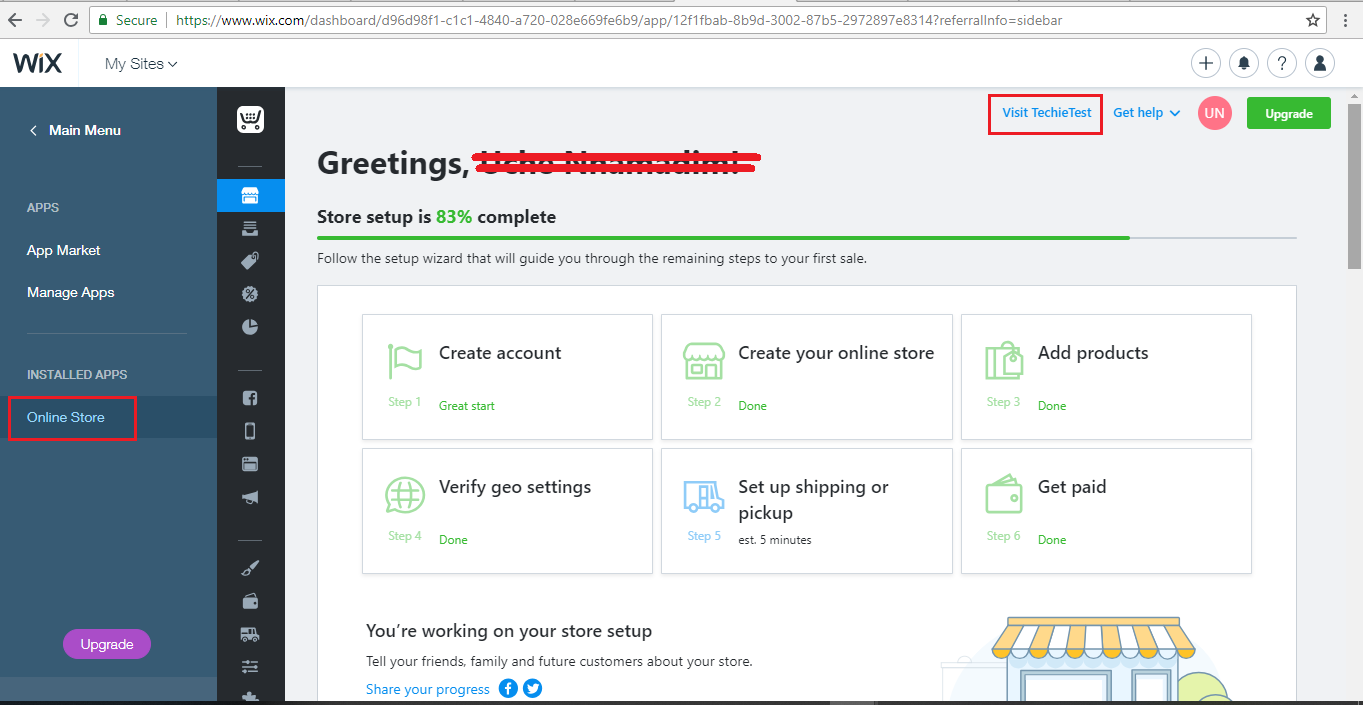
Task: Open the paintbrush design icon
Action: point(250,568)
